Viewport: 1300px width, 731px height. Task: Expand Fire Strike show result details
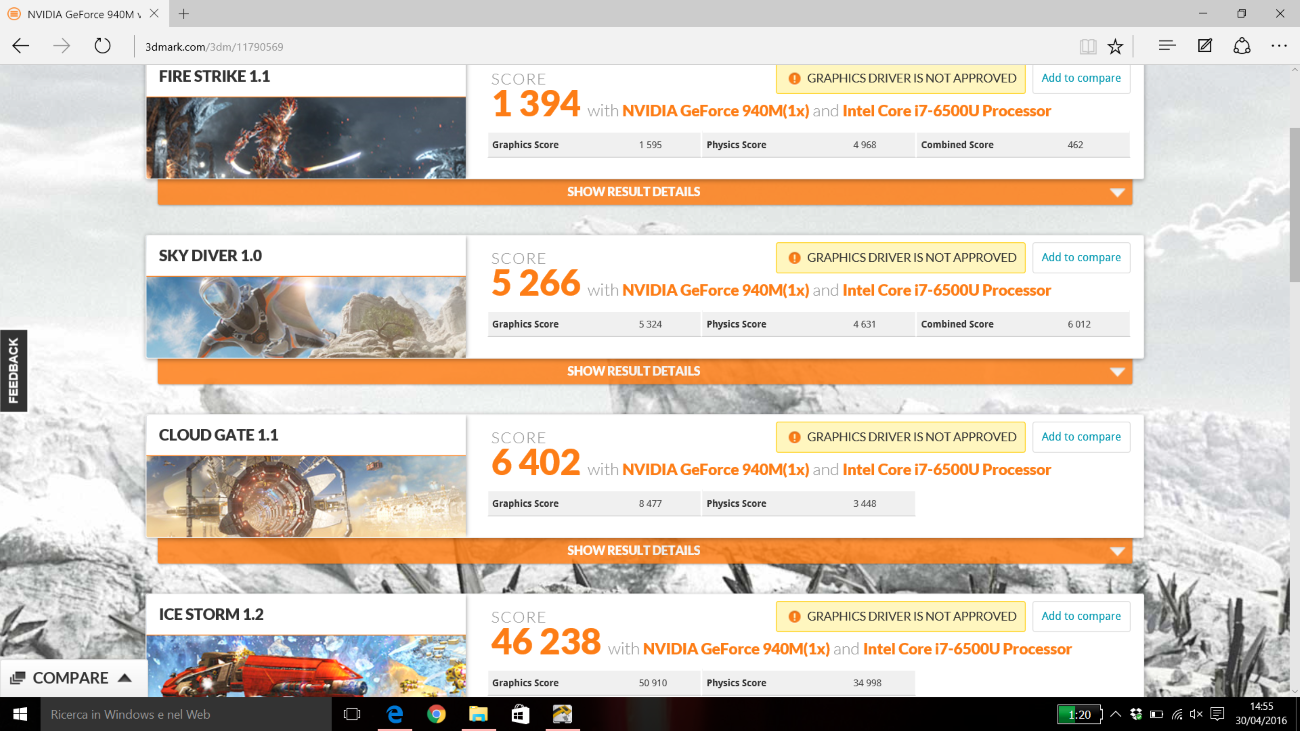(645, 192)
